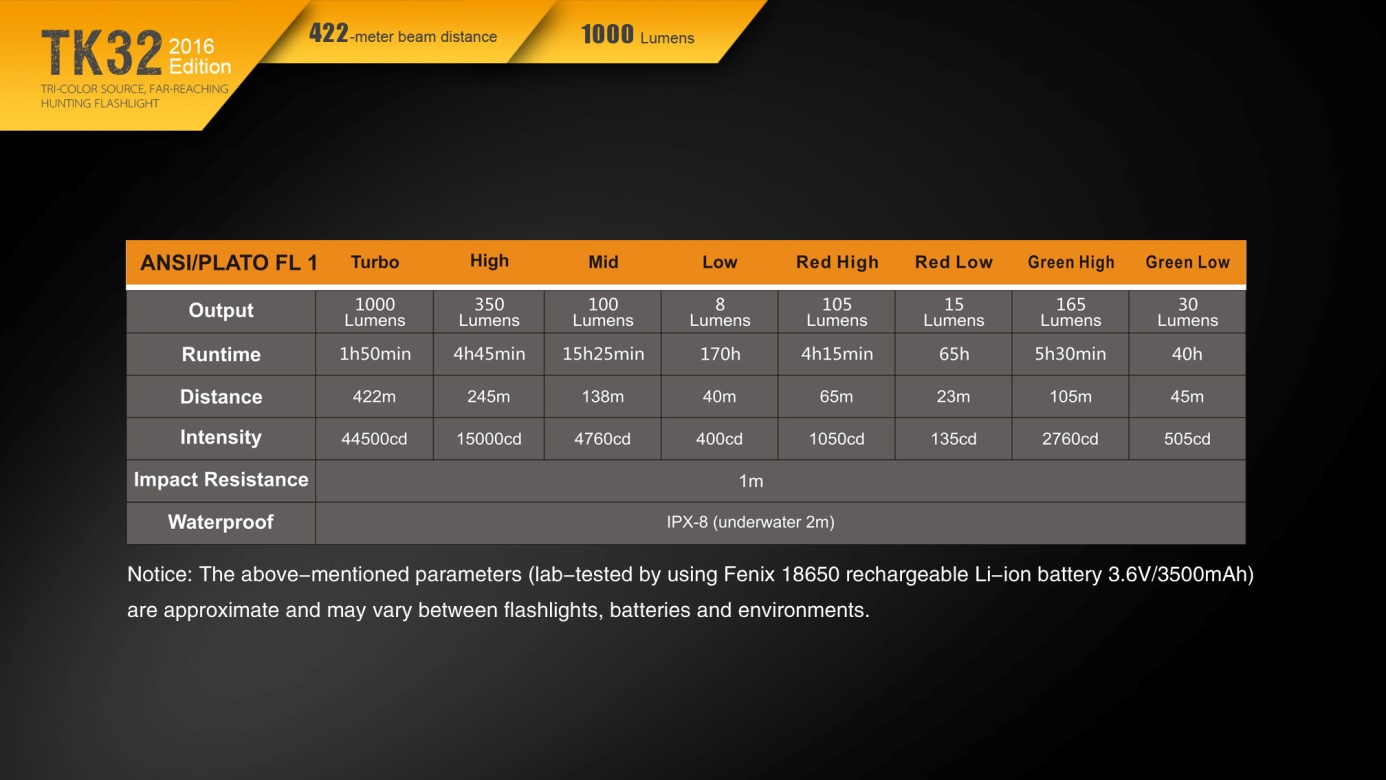The height and width of the screenshot is (780, 1386).
Task: Select the Intensity row label
Action: (221, 438)
